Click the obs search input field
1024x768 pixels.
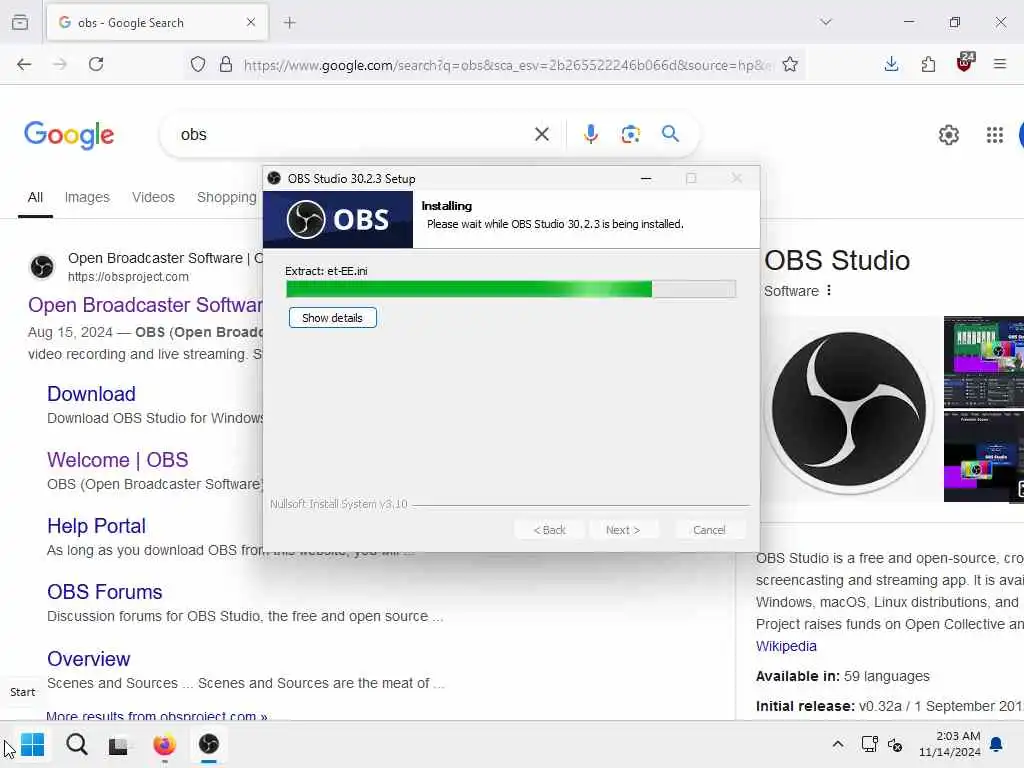[353, 135]
